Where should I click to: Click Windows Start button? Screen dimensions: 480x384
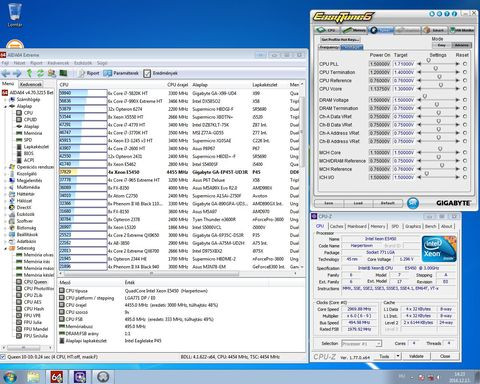click(9, 377)
